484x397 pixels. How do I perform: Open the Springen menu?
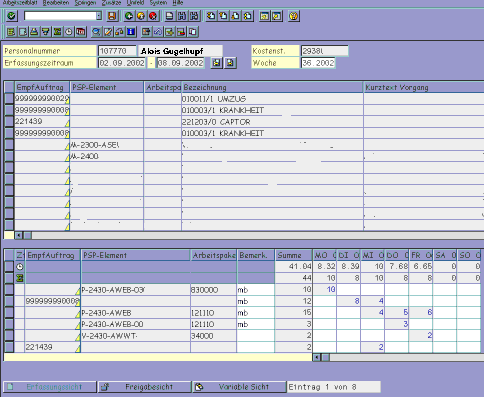pos(85,3)
